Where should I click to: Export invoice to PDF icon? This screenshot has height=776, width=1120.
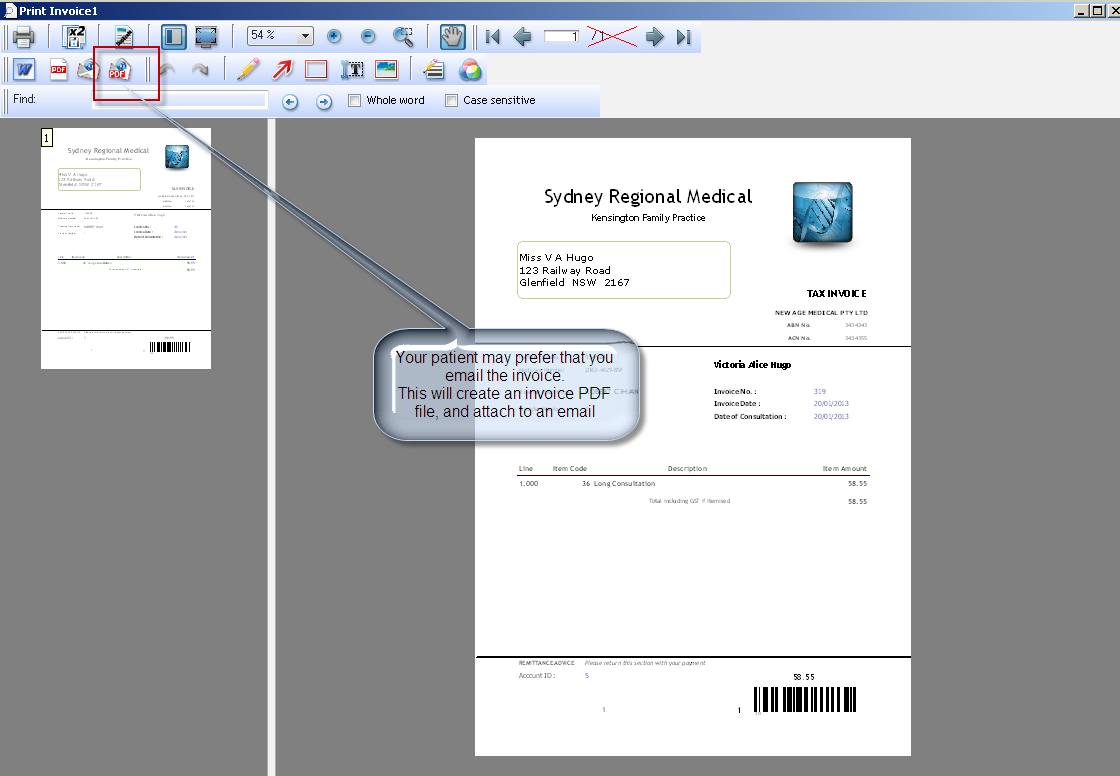59,69
